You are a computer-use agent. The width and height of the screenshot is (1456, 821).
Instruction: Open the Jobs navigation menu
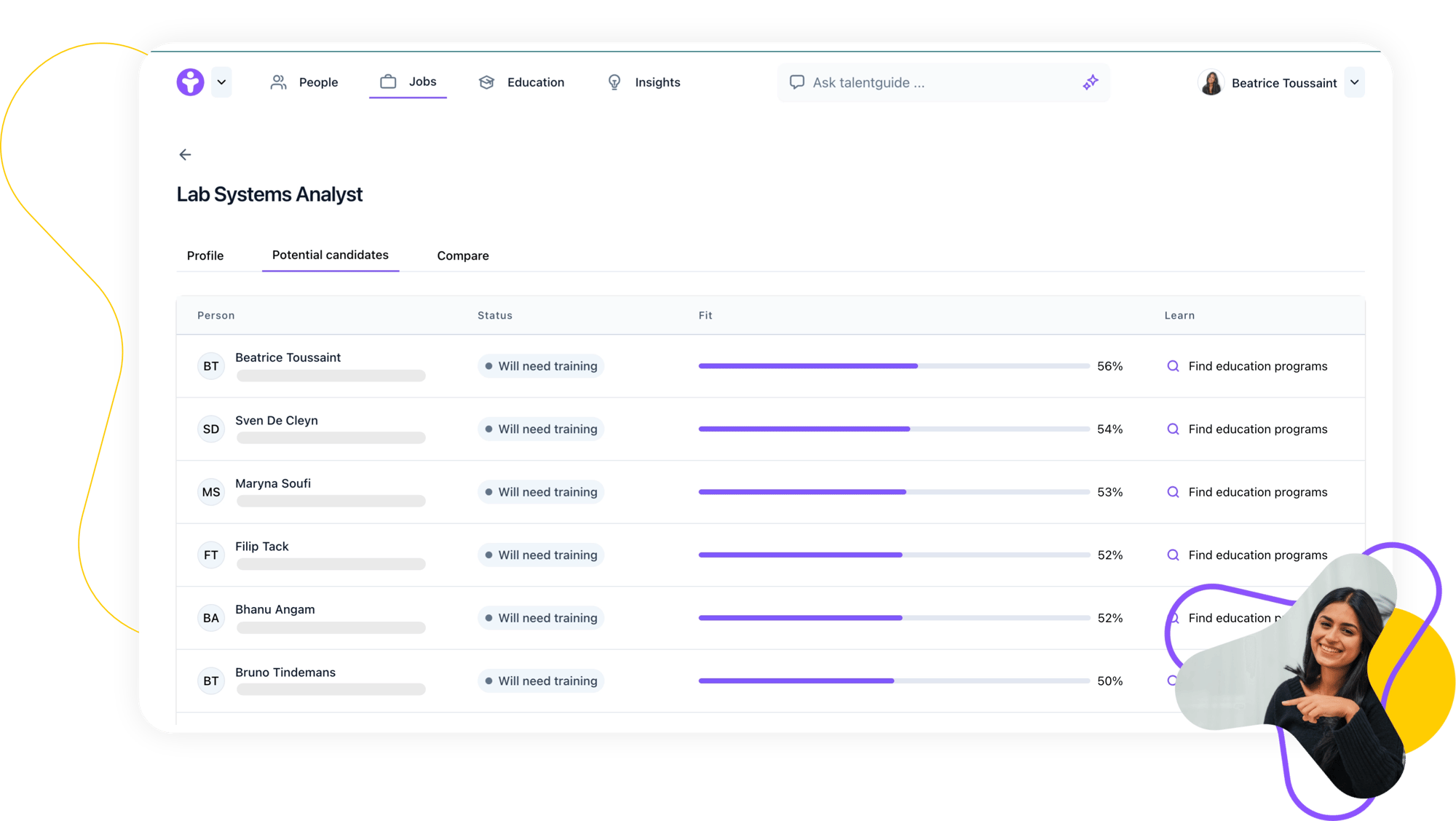[x=408, y=82]
